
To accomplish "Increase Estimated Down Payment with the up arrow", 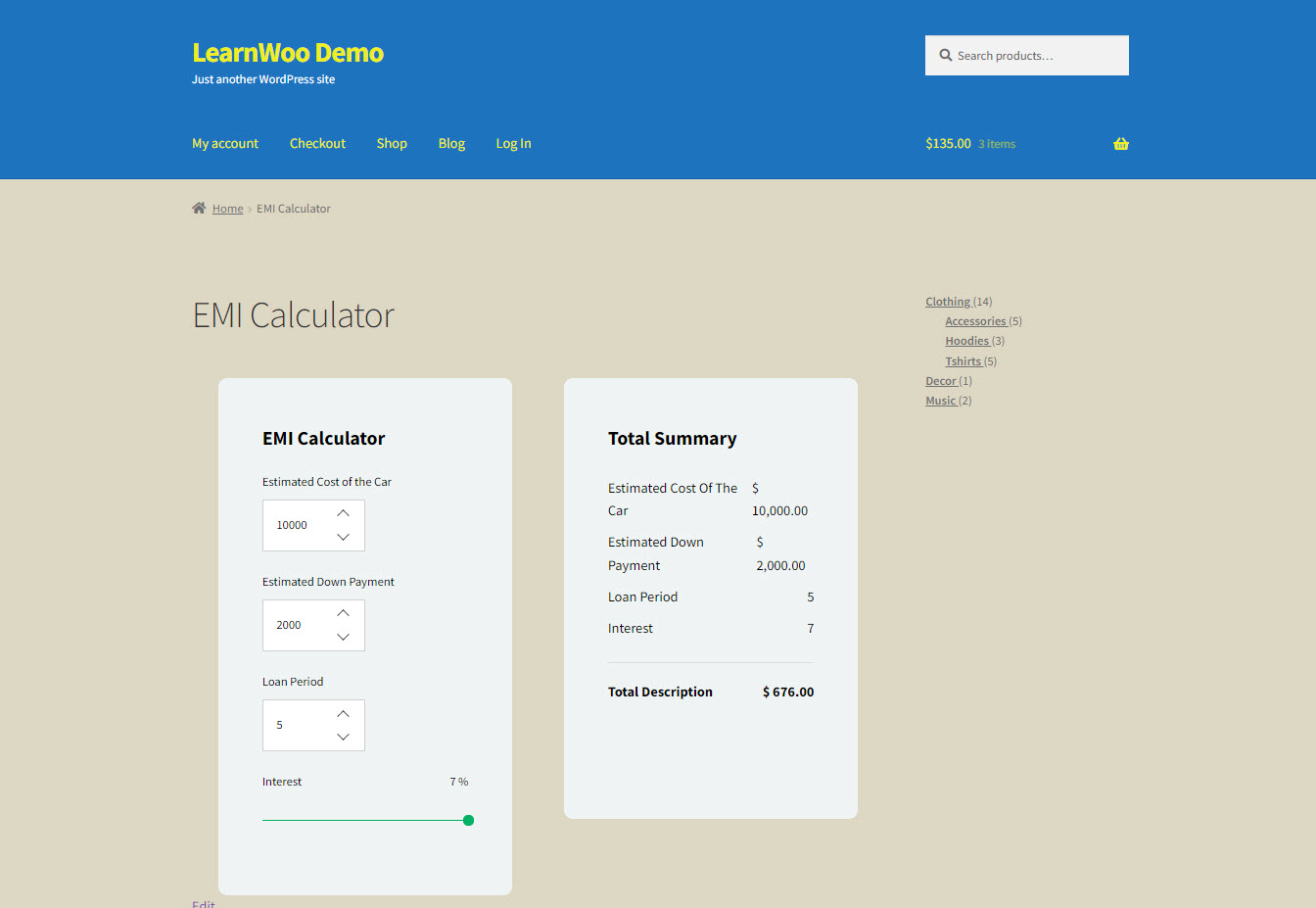I will [x=343, y=612].
